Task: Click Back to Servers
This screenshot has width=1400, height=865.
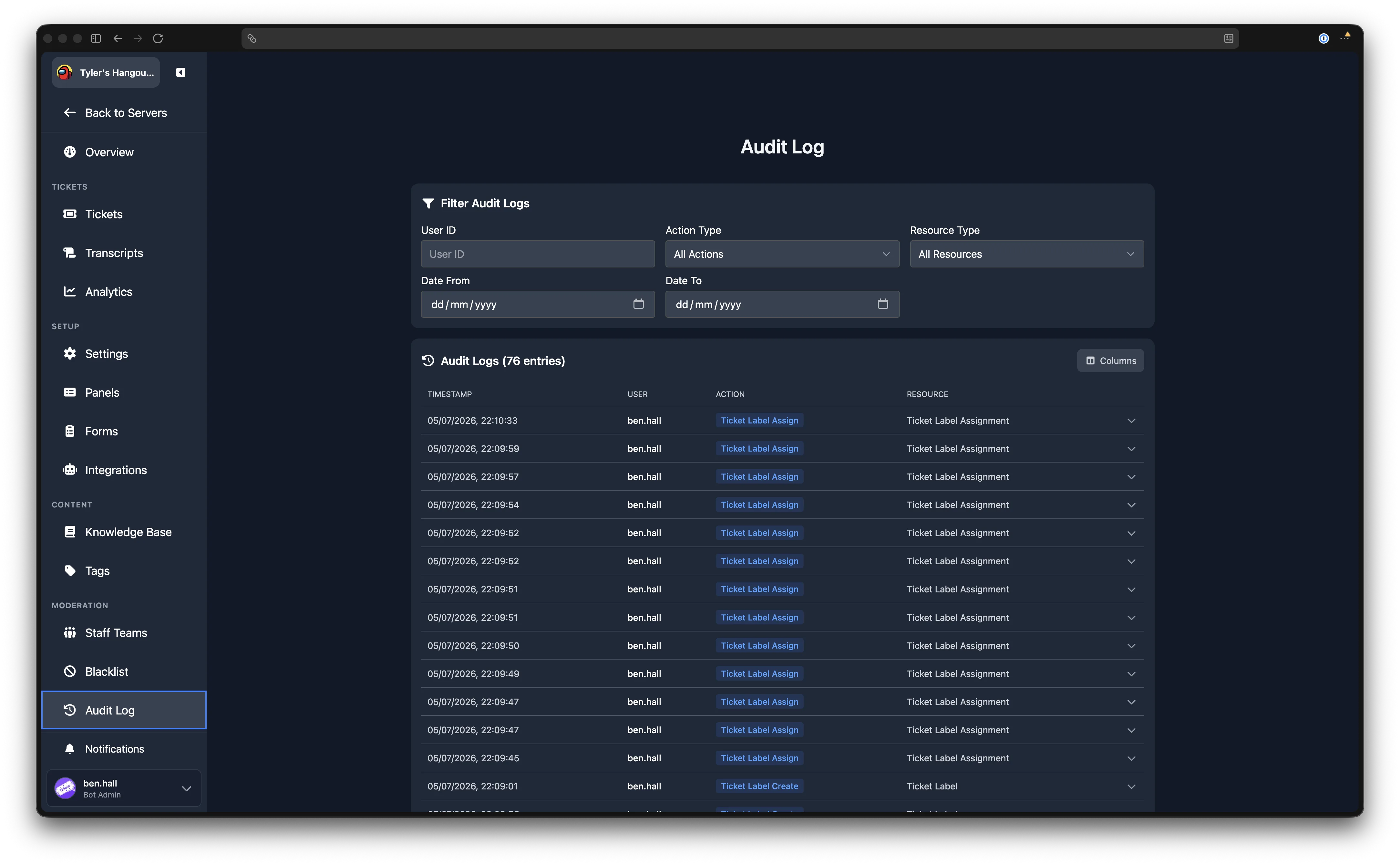Action: (x=124, y=113)
